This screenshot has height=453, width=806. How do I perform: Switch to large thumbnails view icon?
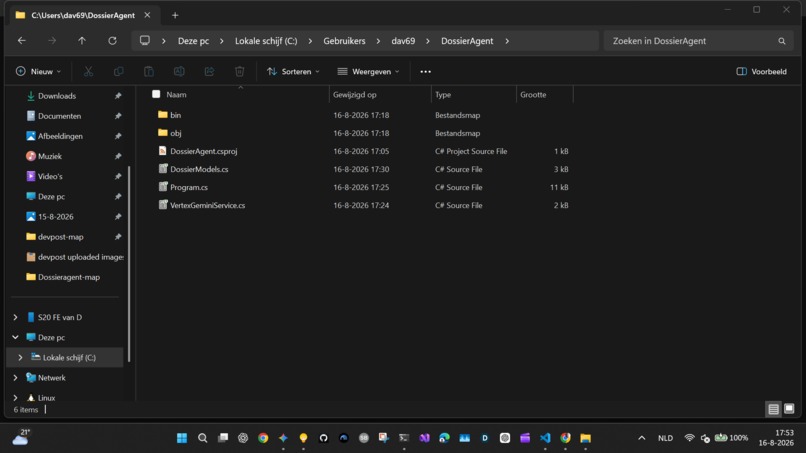click(x=789, y=409)
